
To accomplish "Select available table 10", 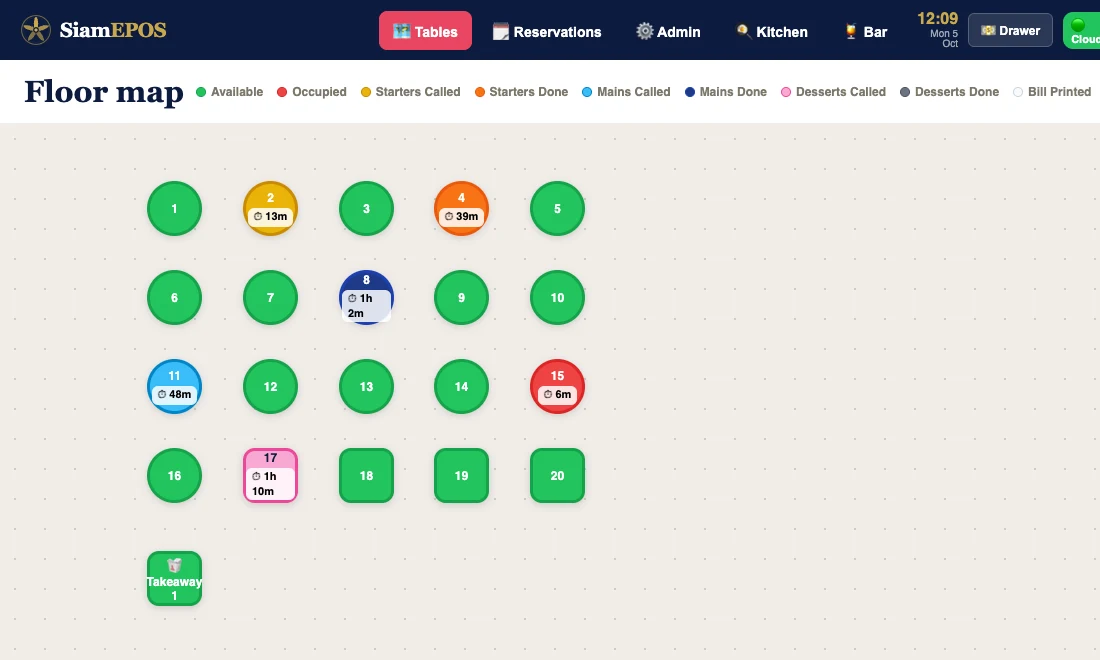I will [558, 297].
